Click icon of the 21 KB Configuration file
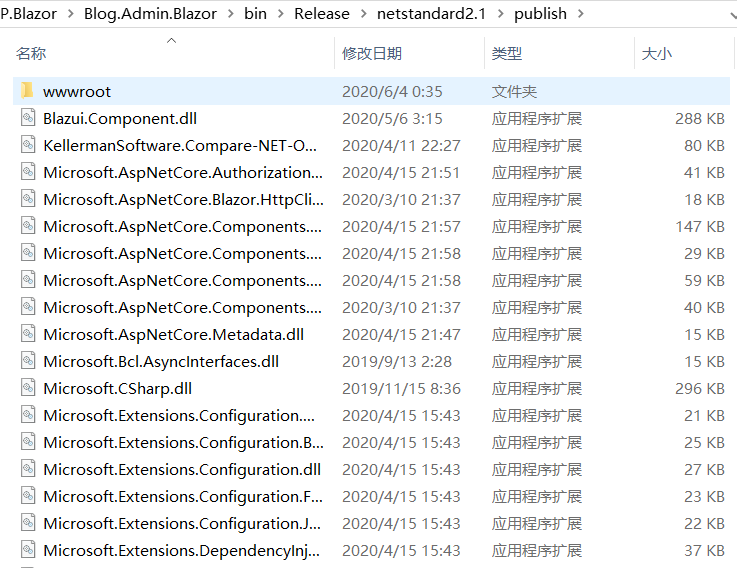This screenshot has height=568, width=737. pyautogui.click(x=28, y=415)
